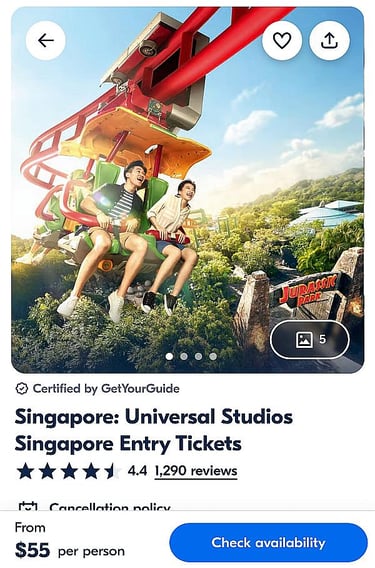Click the cancellation calendar icon
The width and height of the screenshot is (375, 568).
tap(28, 506)
